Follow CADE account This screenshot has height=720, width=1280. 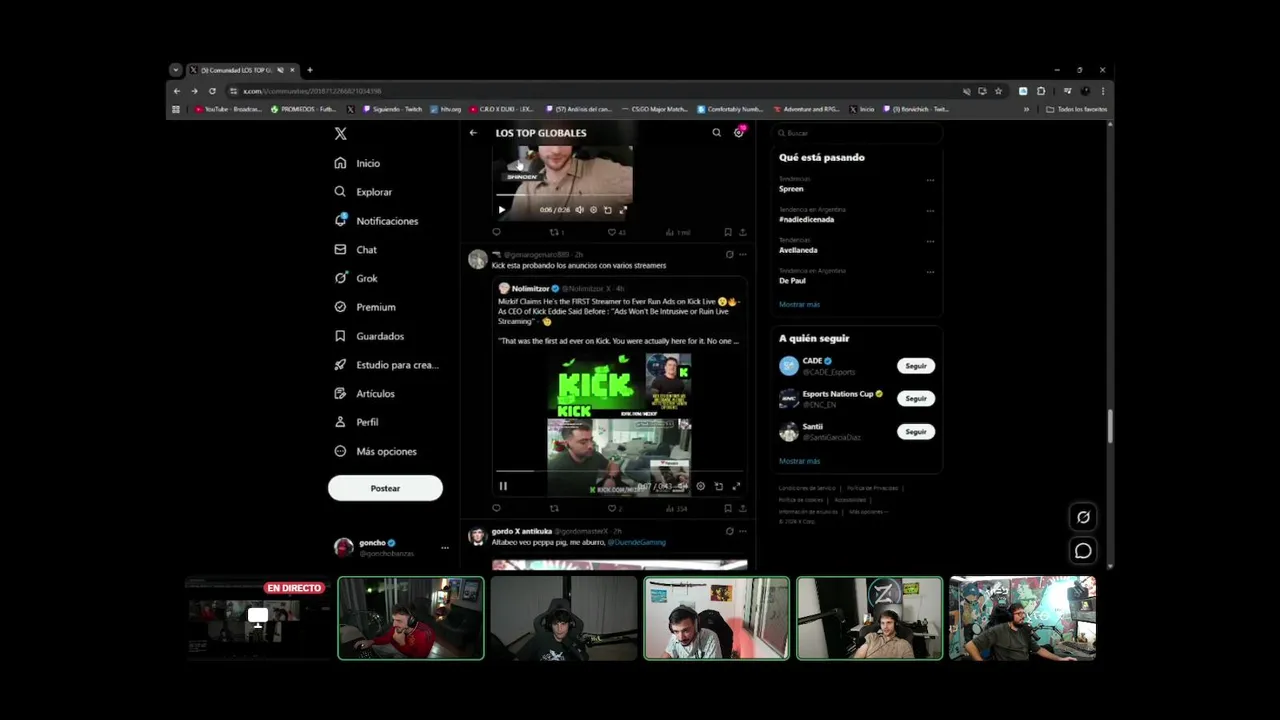point(916,366)
